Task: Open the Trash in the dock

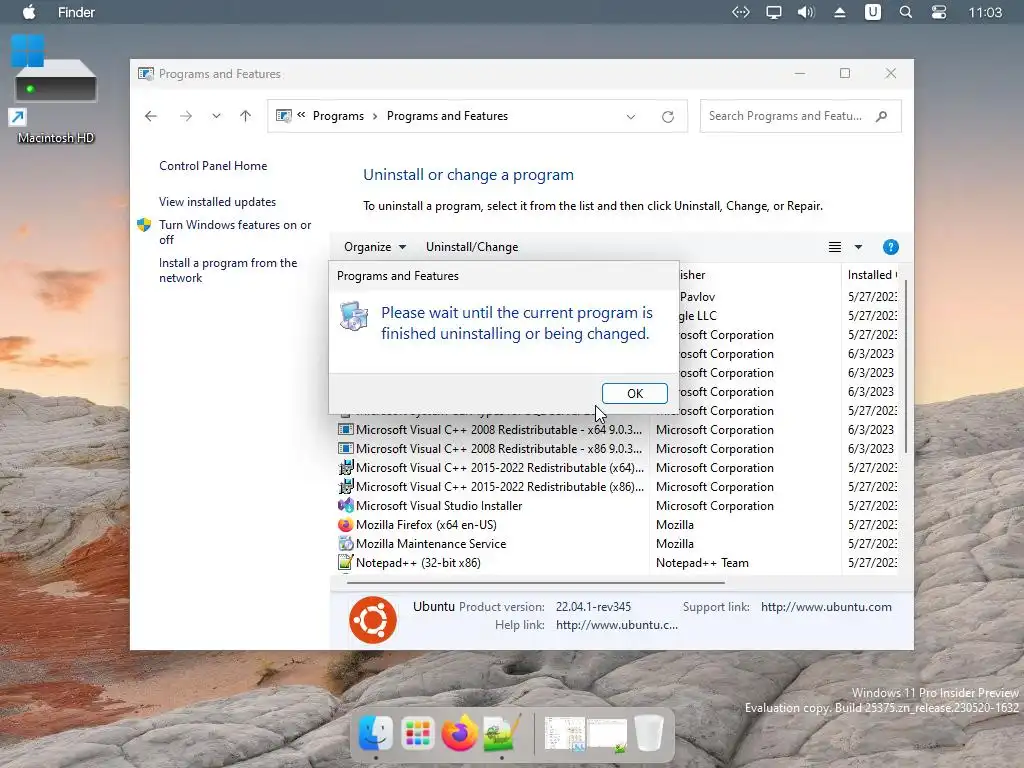Action: point(648,733)
